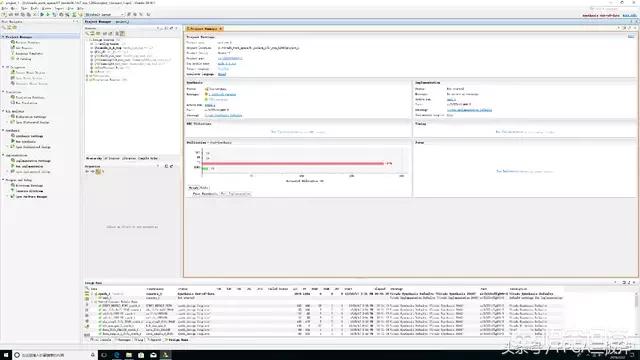The image size is (640, 360).
Task: Click the red utilization bar in graph
Action: 293,163
